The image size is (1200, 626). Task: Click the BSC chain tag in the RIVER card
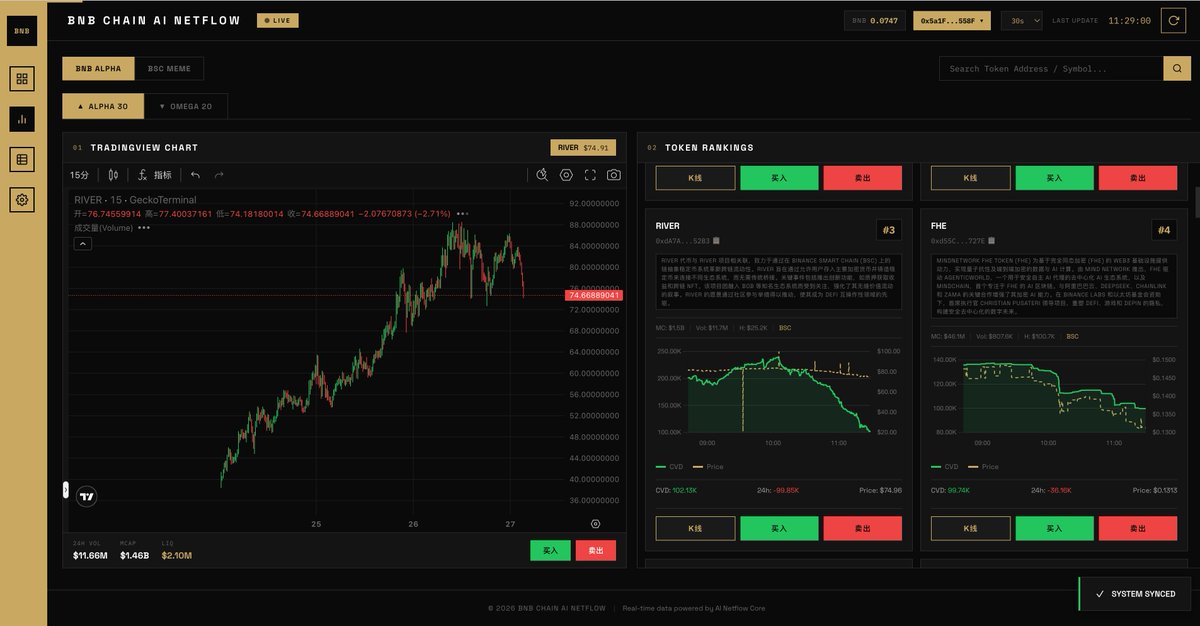click(x=785, y=327)
